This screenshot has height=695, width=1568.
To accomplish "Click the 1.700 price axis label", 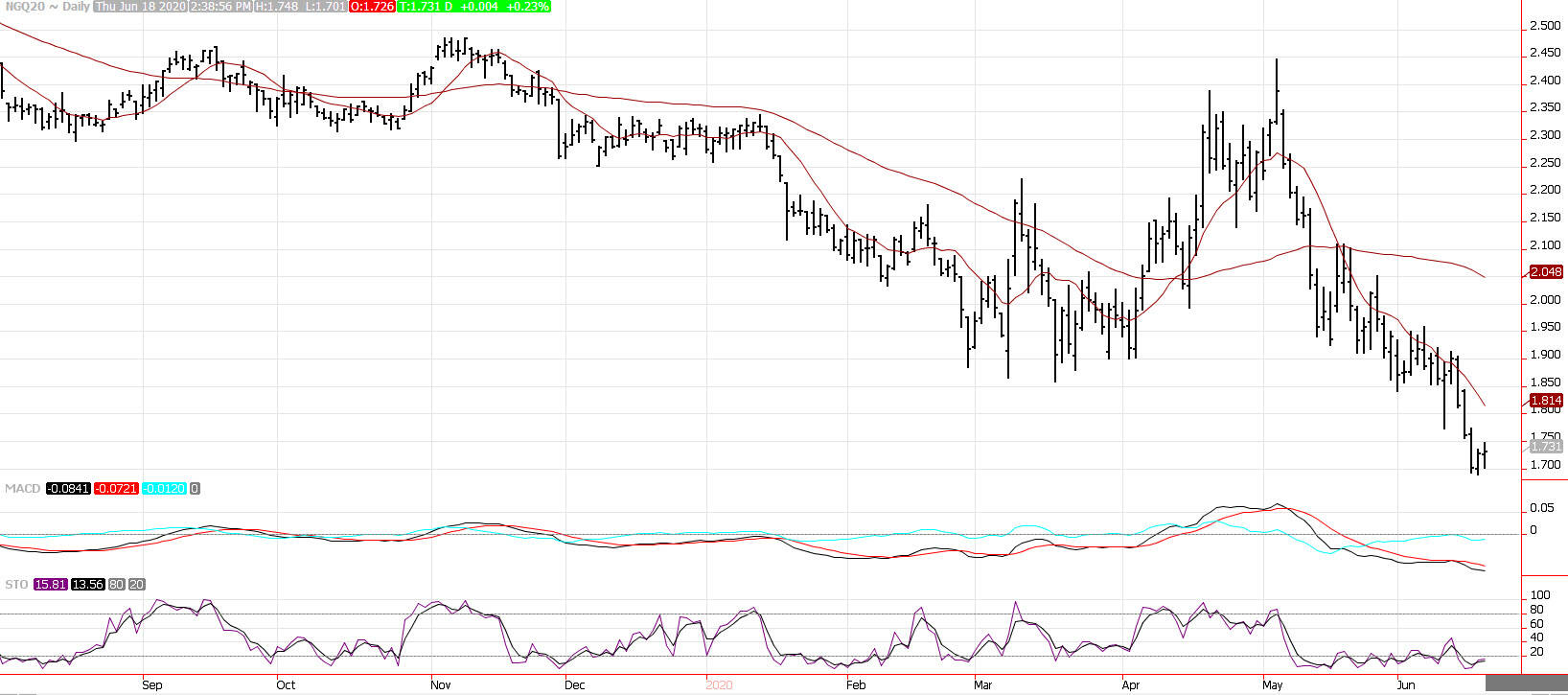I will point(1545,465).
